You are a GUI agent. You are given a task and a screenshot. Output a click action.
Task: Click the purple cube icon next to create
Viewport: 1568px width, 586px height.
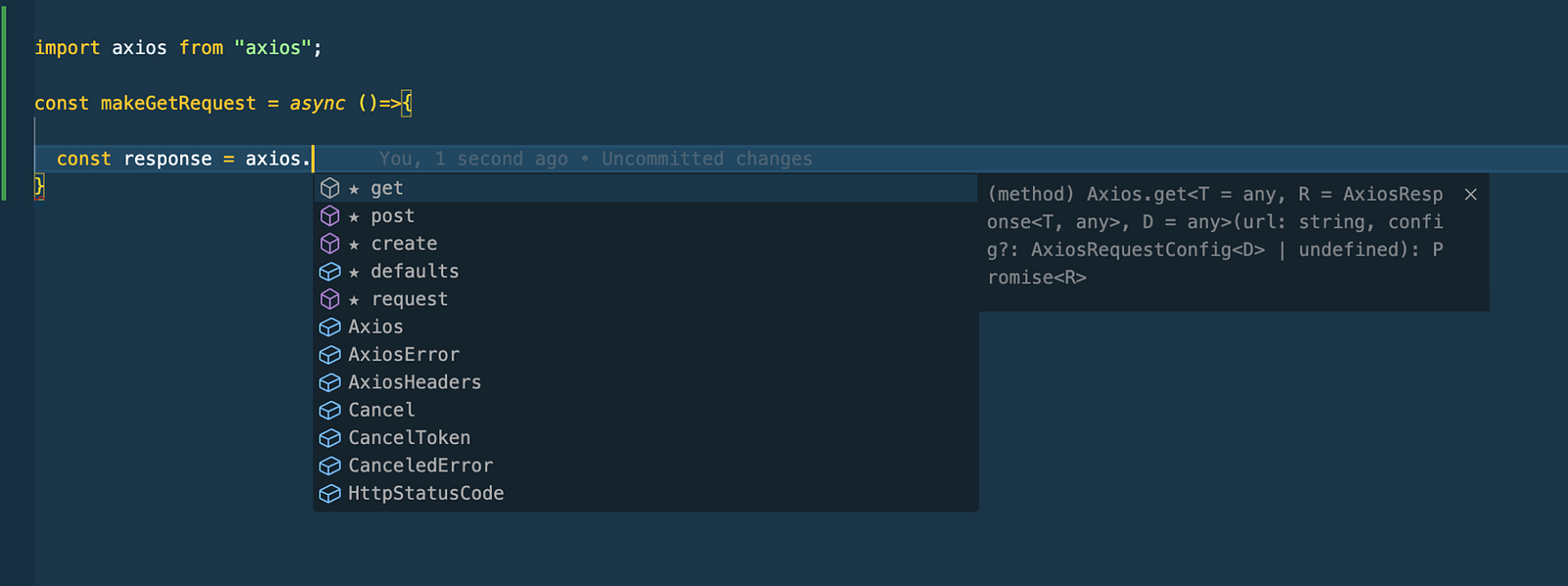(x=330, y=243)
